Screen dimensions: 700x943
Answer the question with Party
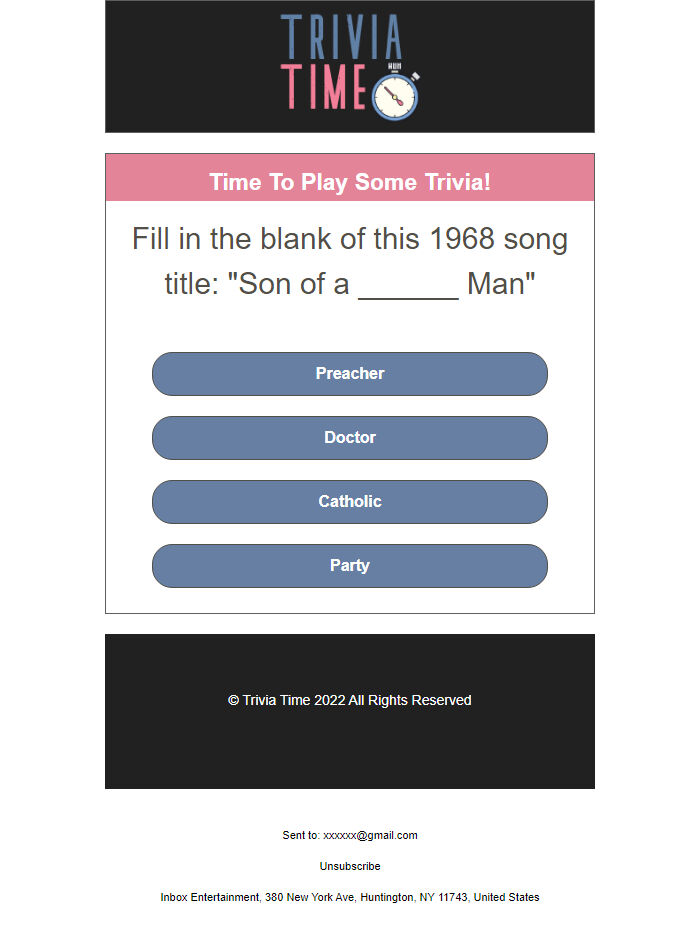(x=350, y=565)
